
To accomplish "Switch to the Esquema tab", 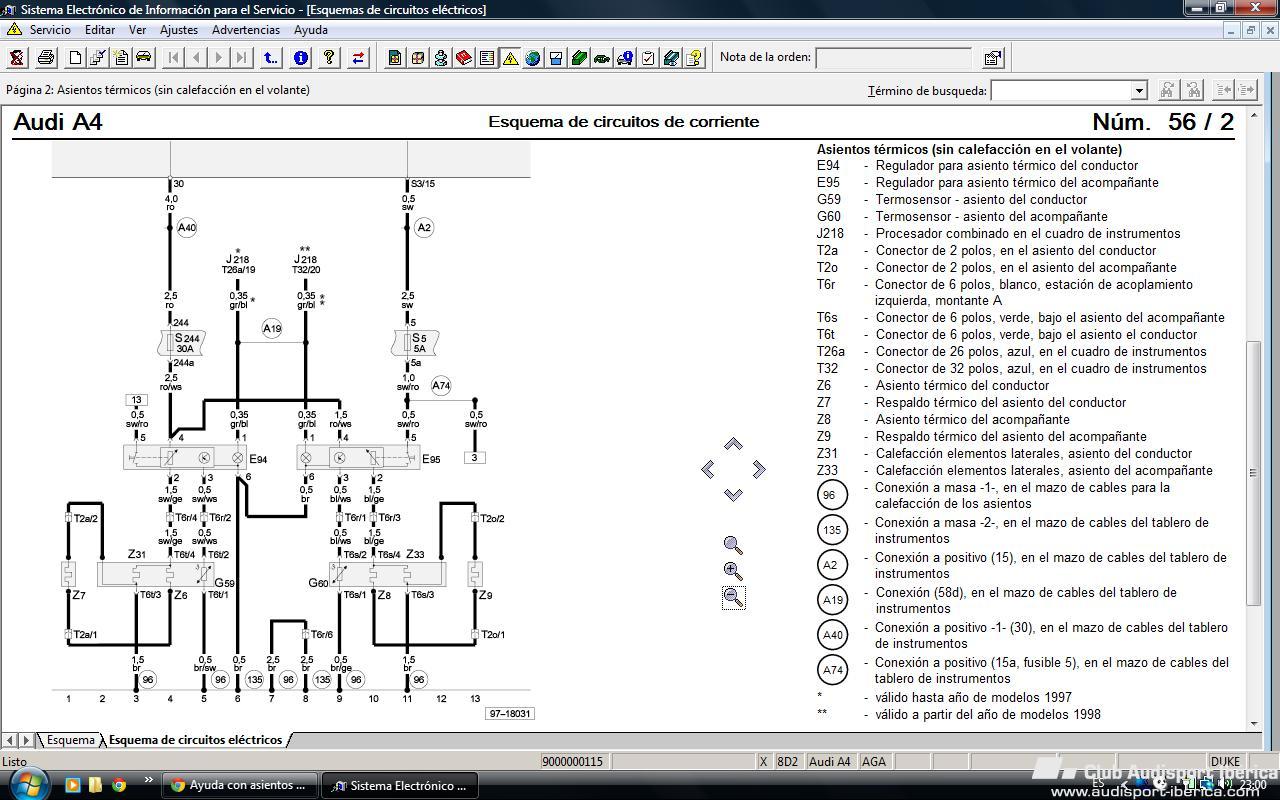I will (x=70, y=740).
